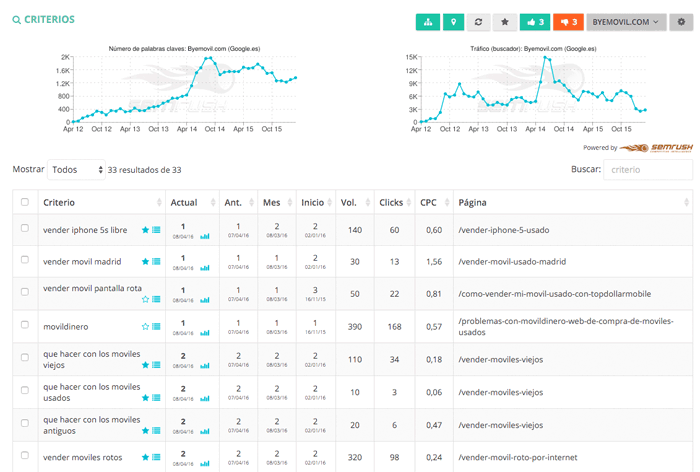Open page link /vender-movil-usado-madrid

pos(512,262)
